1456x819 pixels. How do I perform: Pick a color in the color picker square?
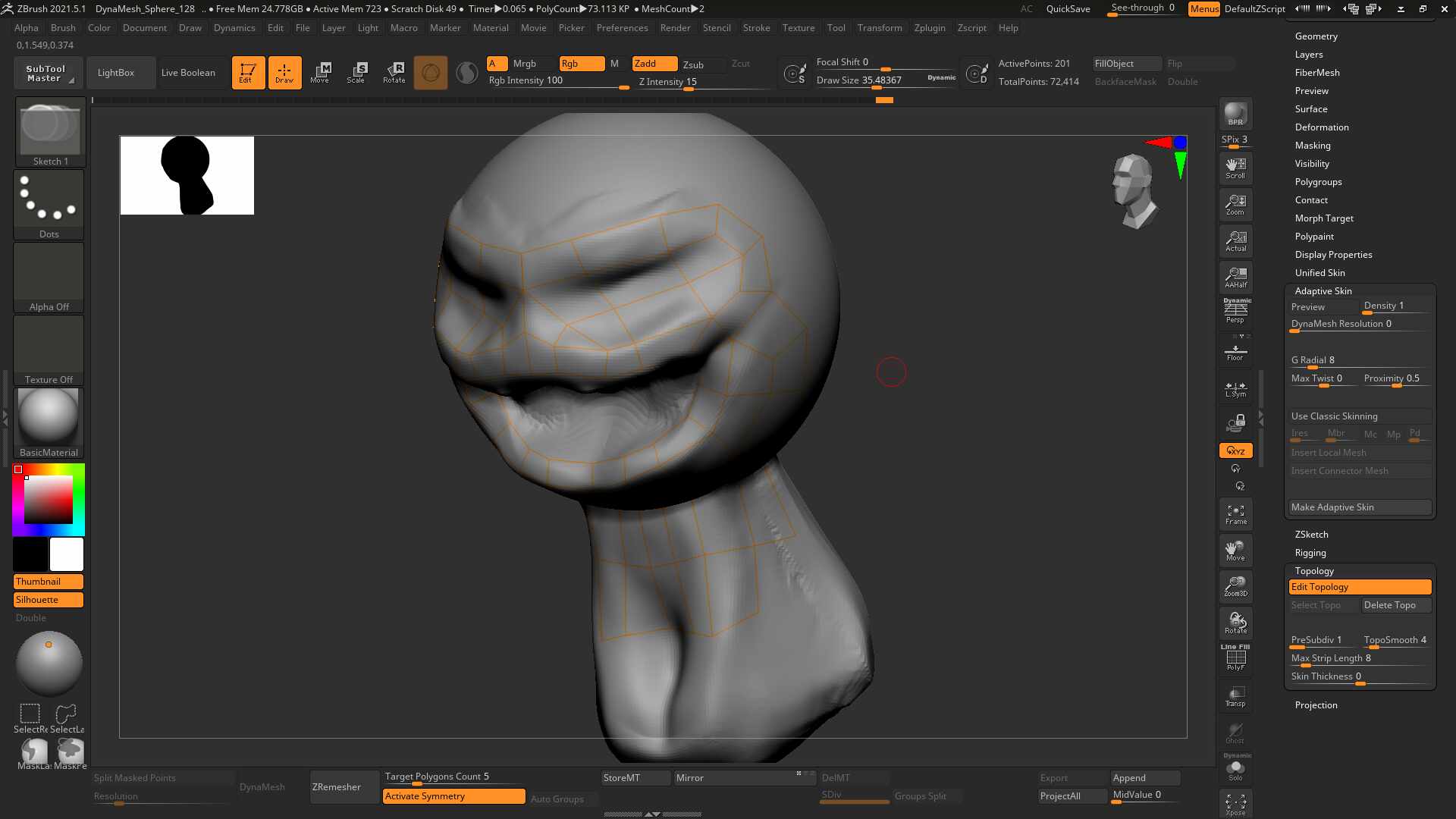(49, 500)
